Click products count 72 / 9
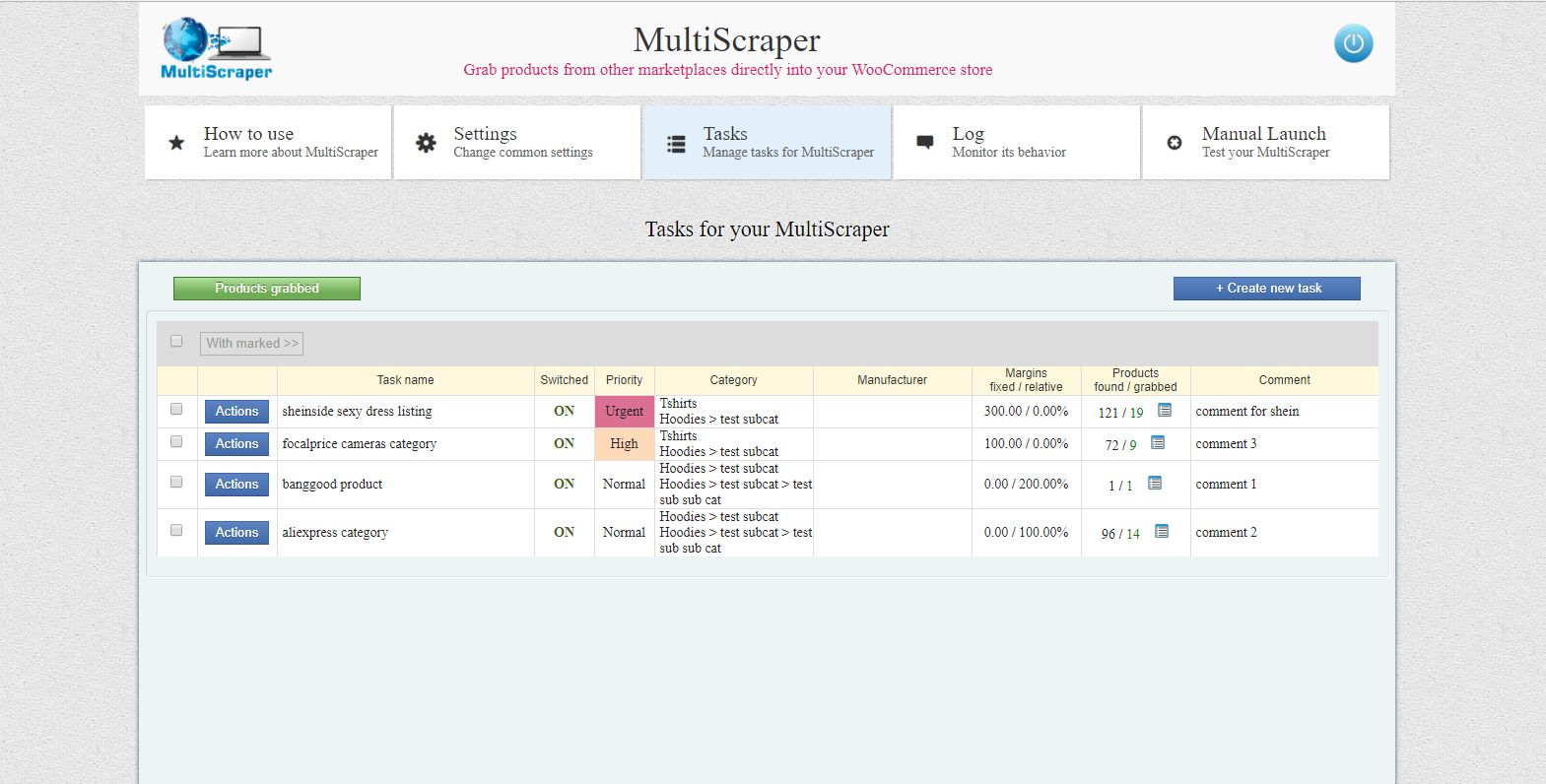This screenshot has width=1546, height=784. (x=1121, y=446)
